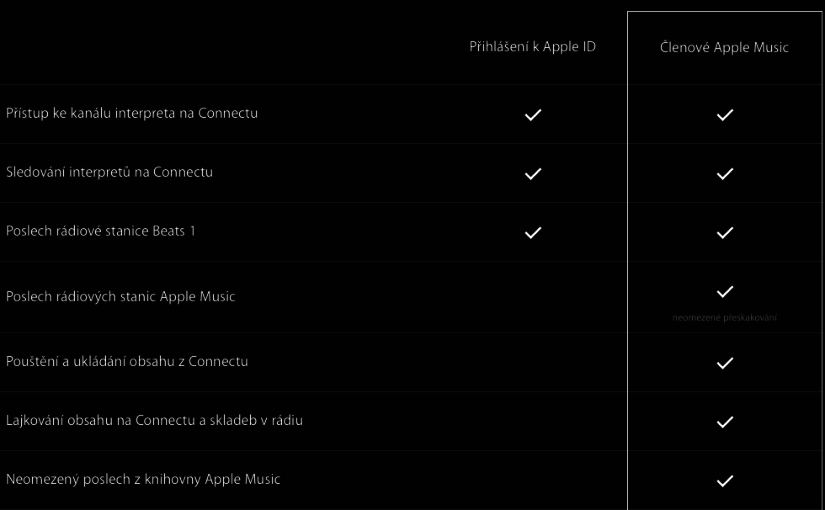825x510 pixels.
Task: Click Apple Music checkmark for Beats 1 radio
Action: click(726, 232)
